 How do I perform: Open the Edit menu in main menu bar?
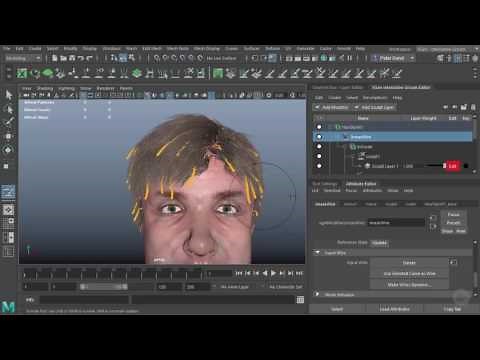[20, 49]
